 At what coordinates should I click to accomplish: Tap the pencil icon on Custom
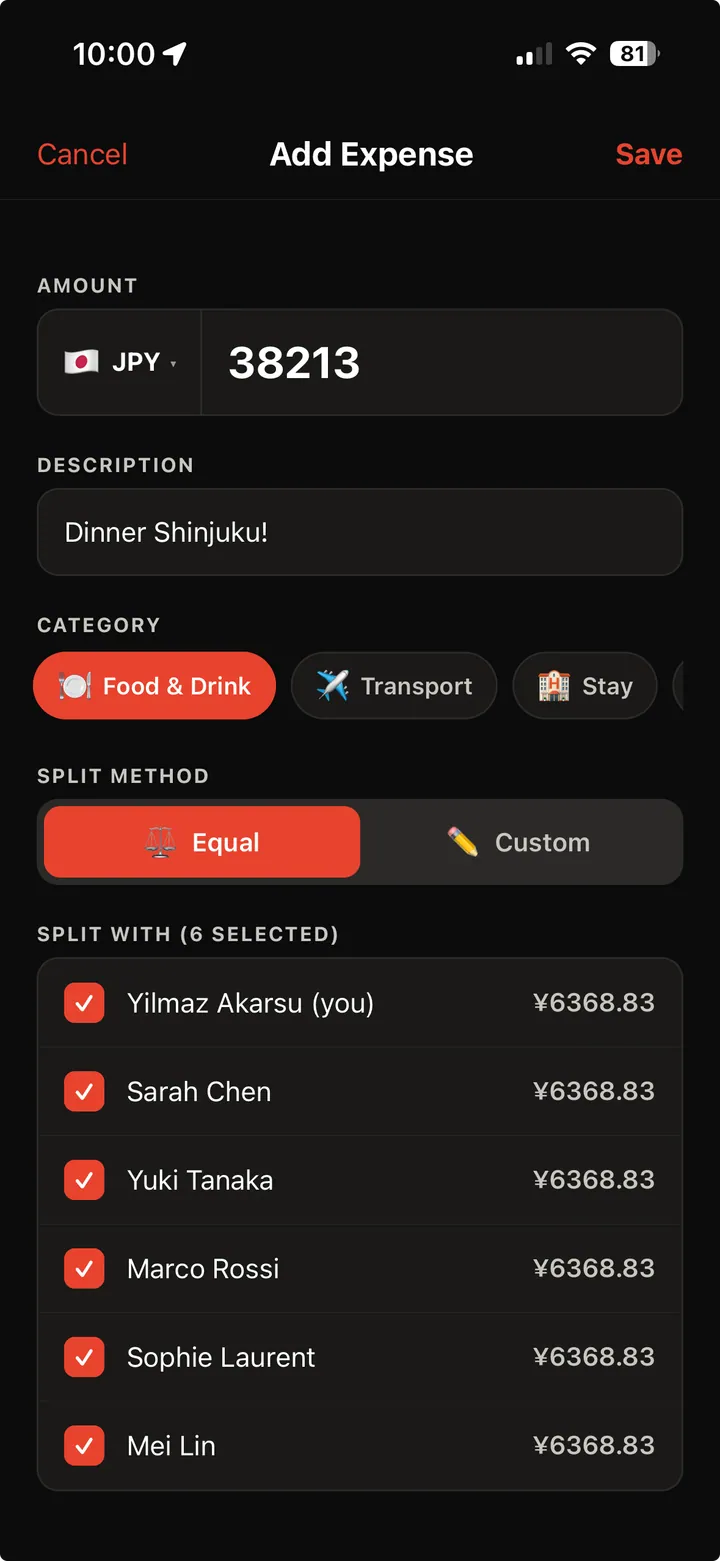[463, 842]
